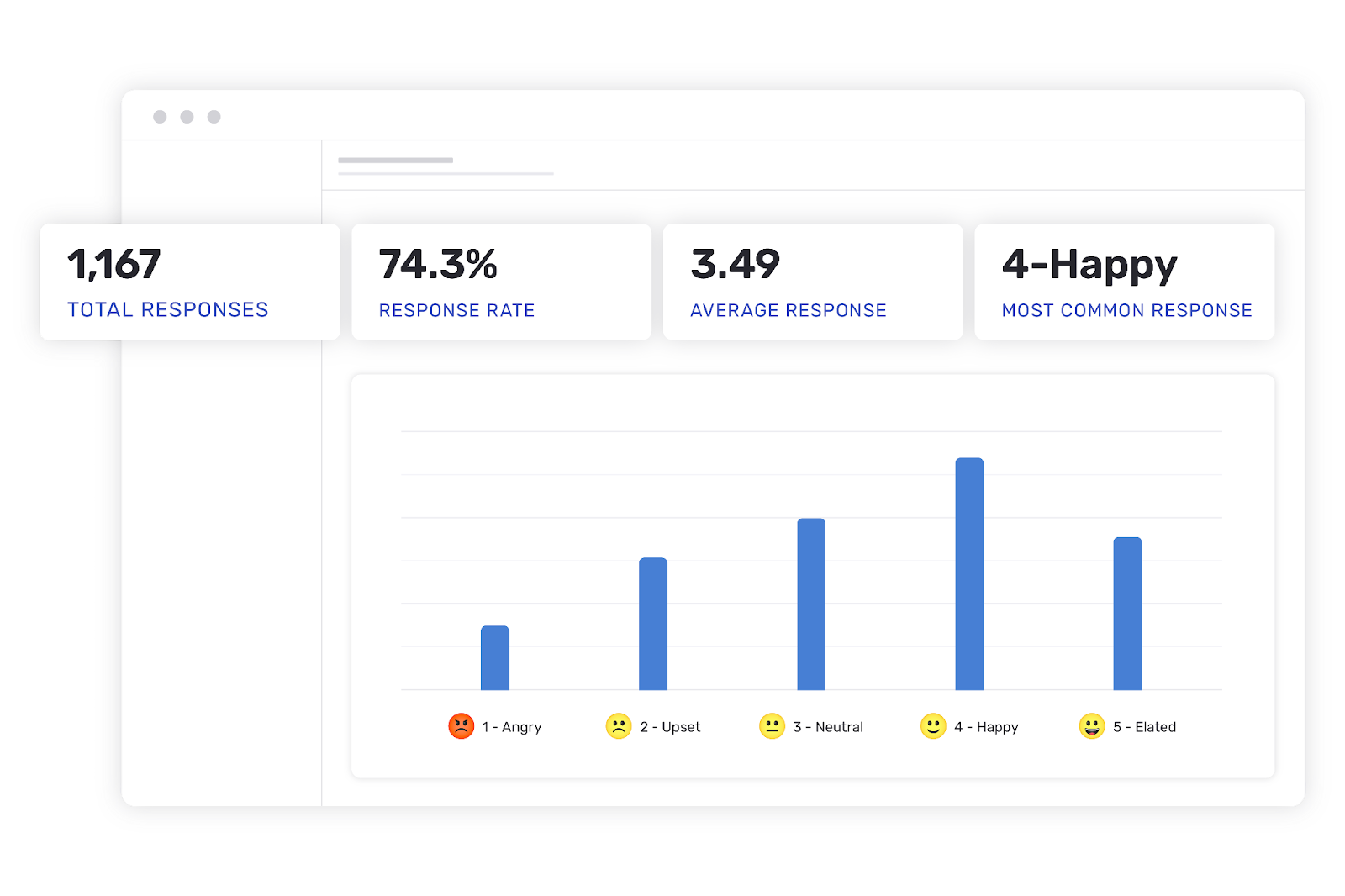Click the Most Common Response label

pos(1127,310)
